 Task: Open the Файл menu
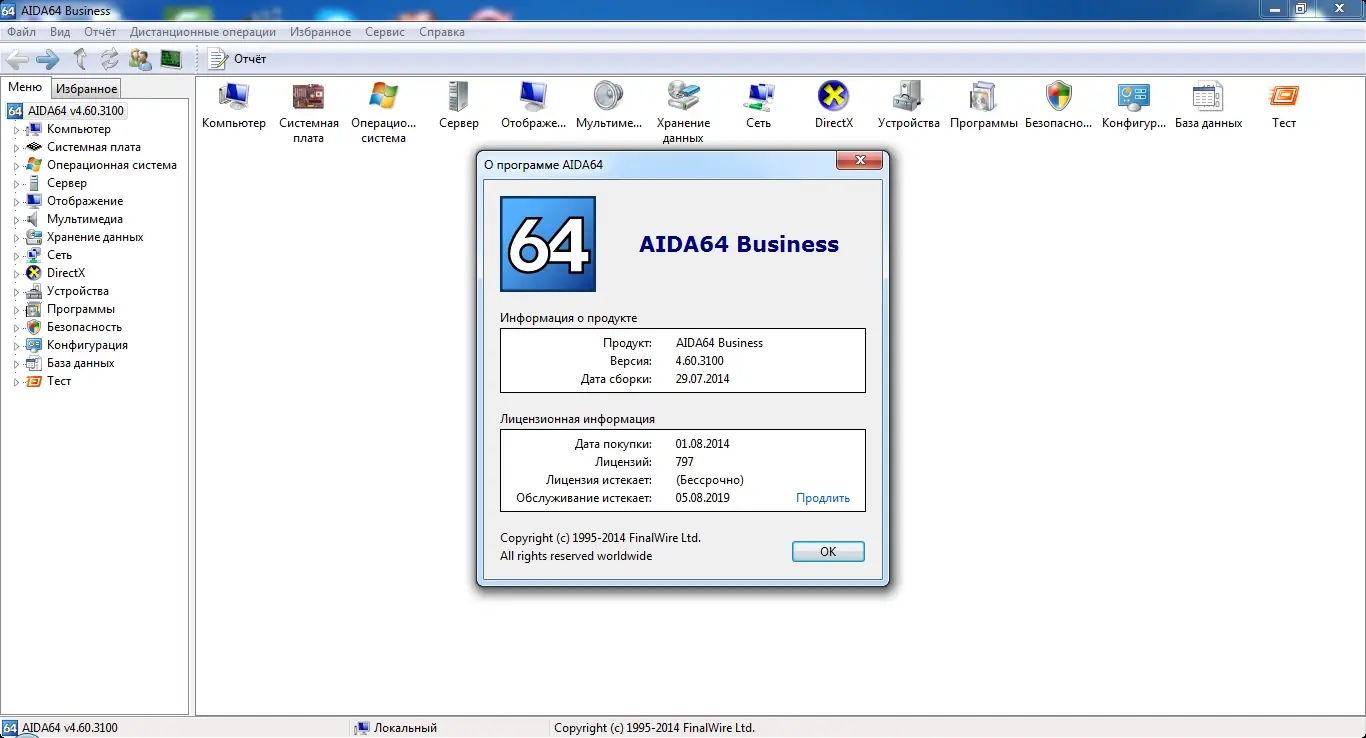tap(22, 32)
